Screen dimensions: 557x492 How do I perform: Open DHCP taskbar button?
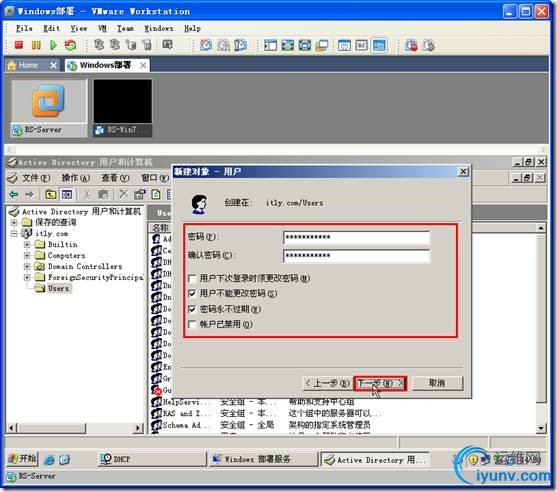pos(152,459)
